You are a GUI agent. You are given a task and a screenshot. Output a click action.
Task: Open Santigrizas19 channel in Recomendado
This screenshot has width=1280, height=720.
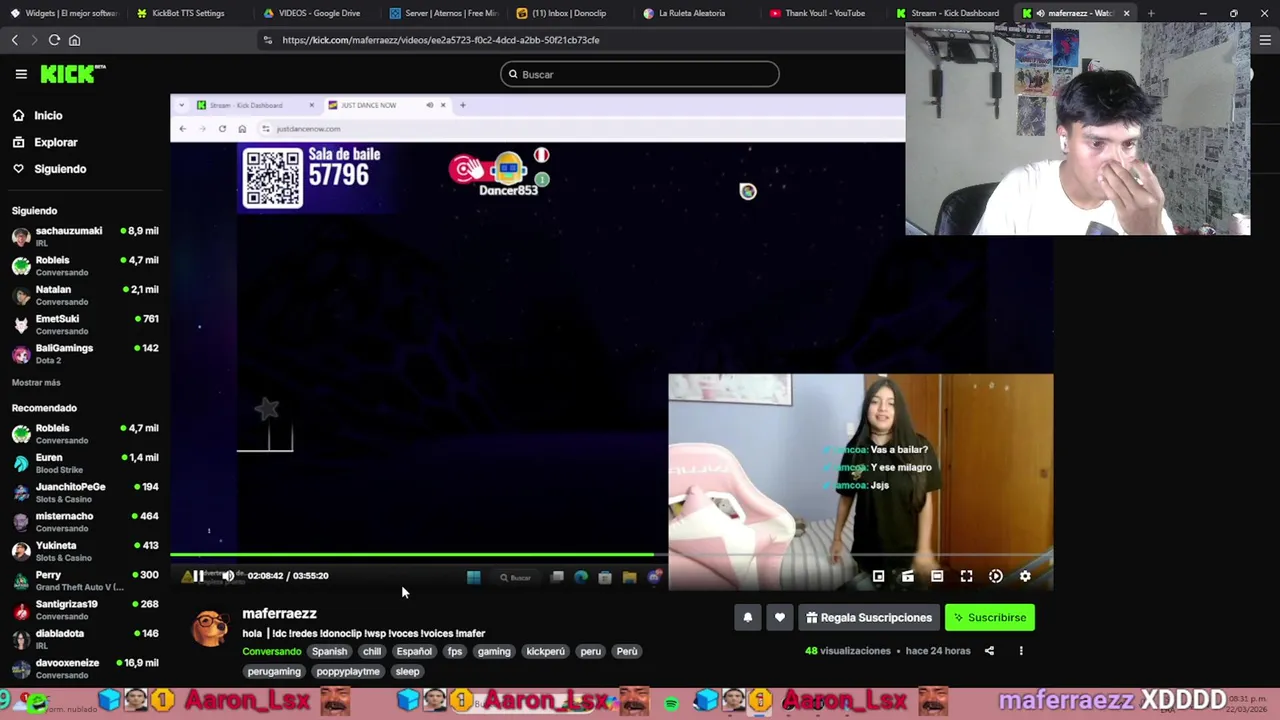click(x=85, y=609)
